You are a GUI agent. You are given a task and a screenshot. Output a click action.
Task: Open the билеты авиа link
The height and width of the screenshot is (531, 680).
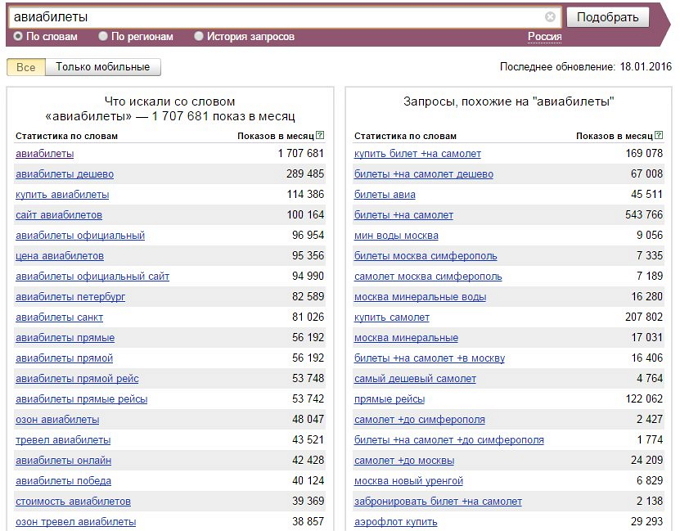[385, 195]
